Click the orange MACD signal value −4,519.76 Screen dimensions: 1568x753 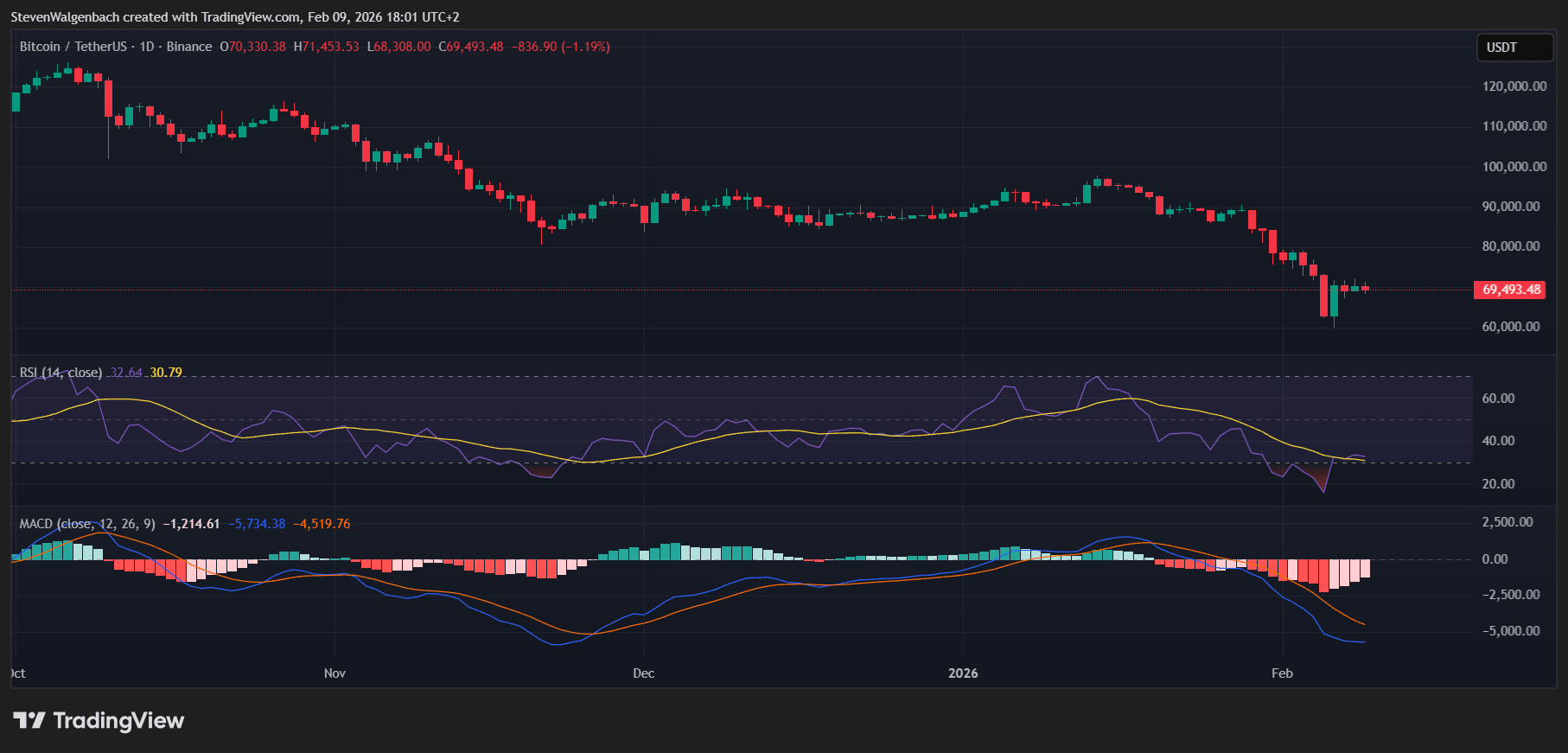(322, 524)
